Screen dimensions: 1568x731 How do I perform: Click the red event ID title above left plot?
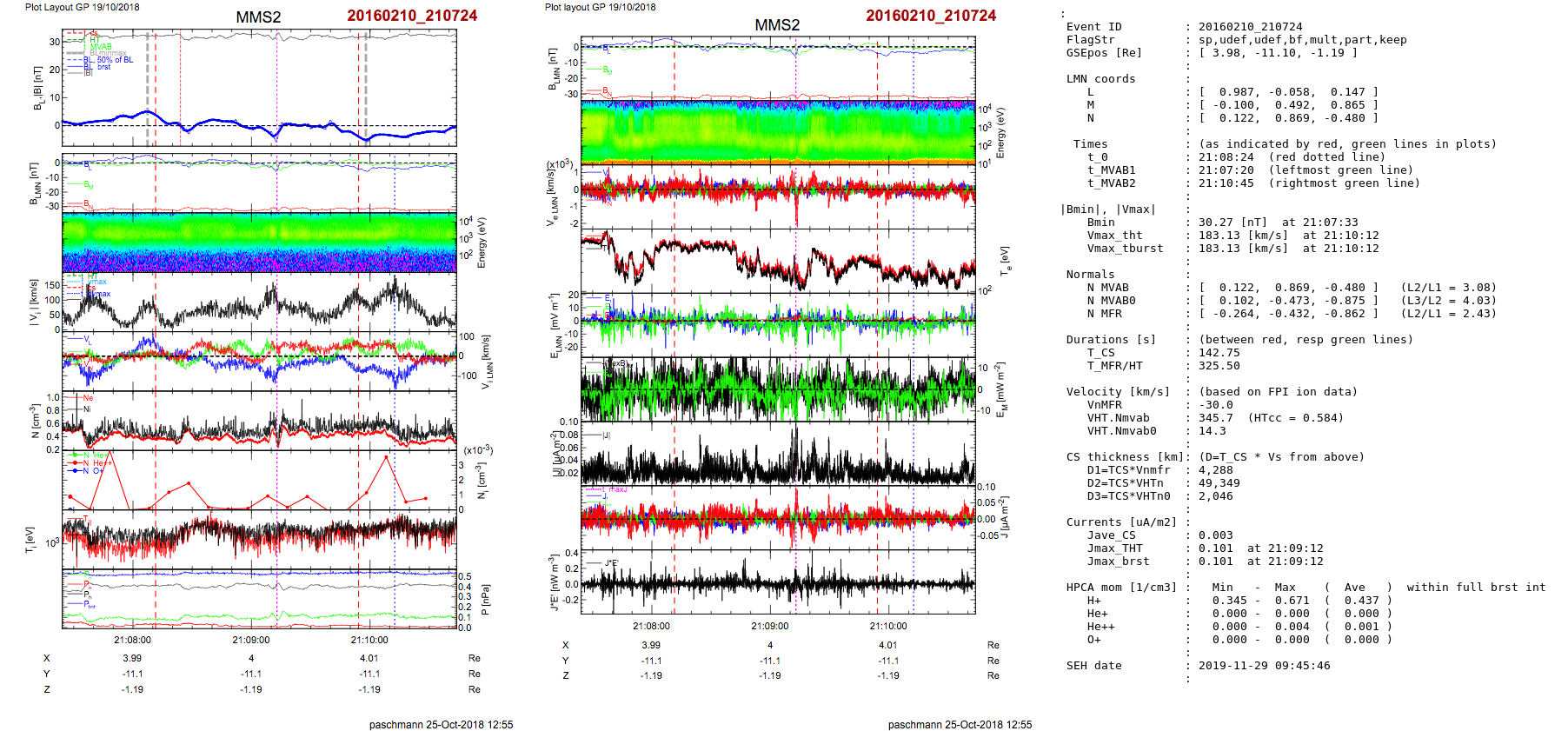(x=412, y=16)
